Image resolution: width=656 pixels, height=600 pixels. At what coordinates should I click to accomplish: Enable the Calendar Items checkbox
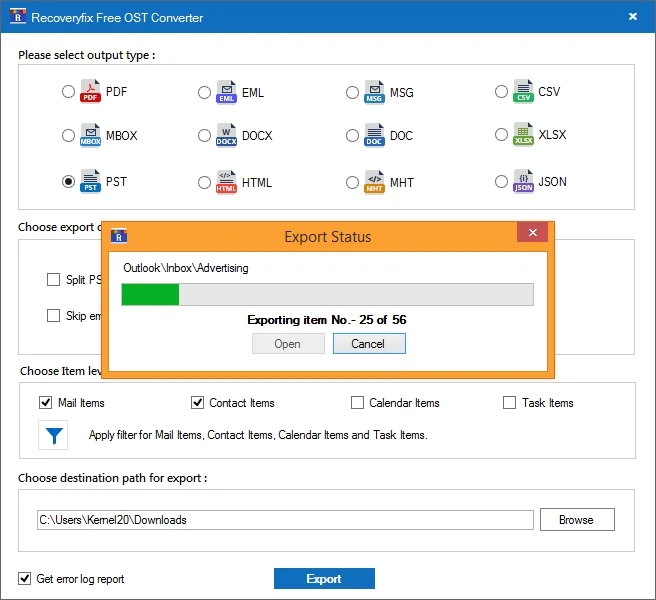pos(357,403)
